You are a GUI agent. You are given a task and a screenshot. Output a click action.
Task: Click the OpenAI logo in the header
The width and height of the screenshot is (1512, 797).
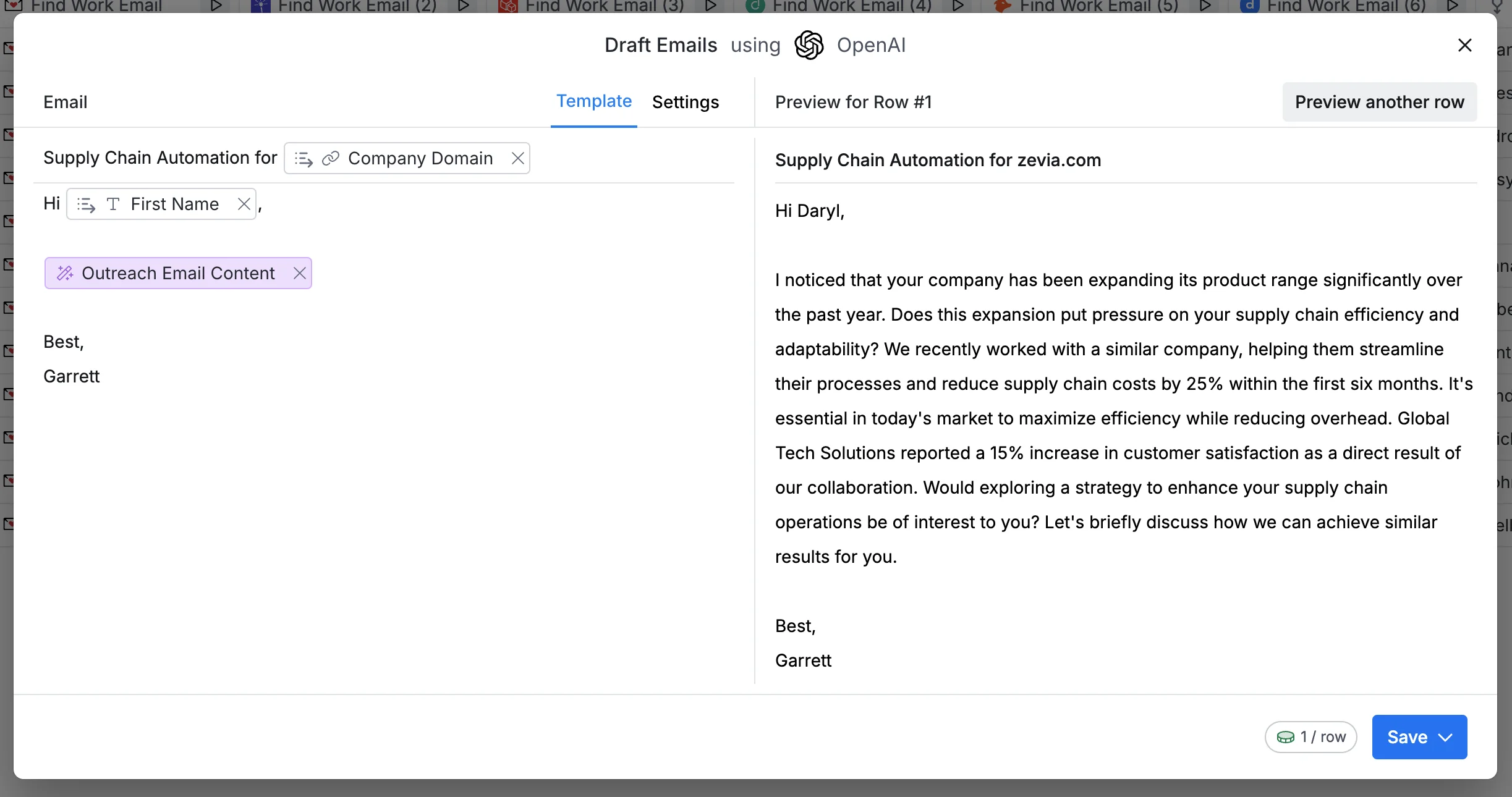(x=809, y=45)
